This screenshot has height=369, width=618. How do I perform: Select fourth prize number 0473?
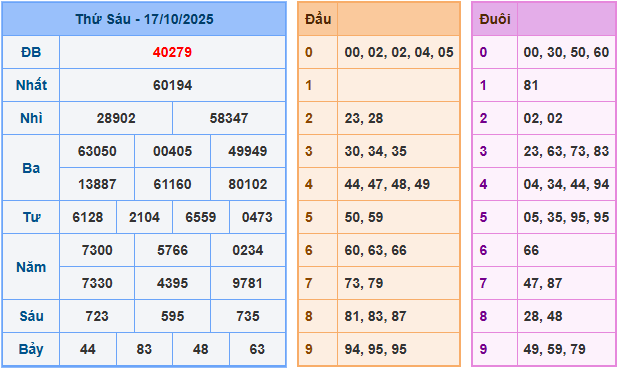(257, 217)
